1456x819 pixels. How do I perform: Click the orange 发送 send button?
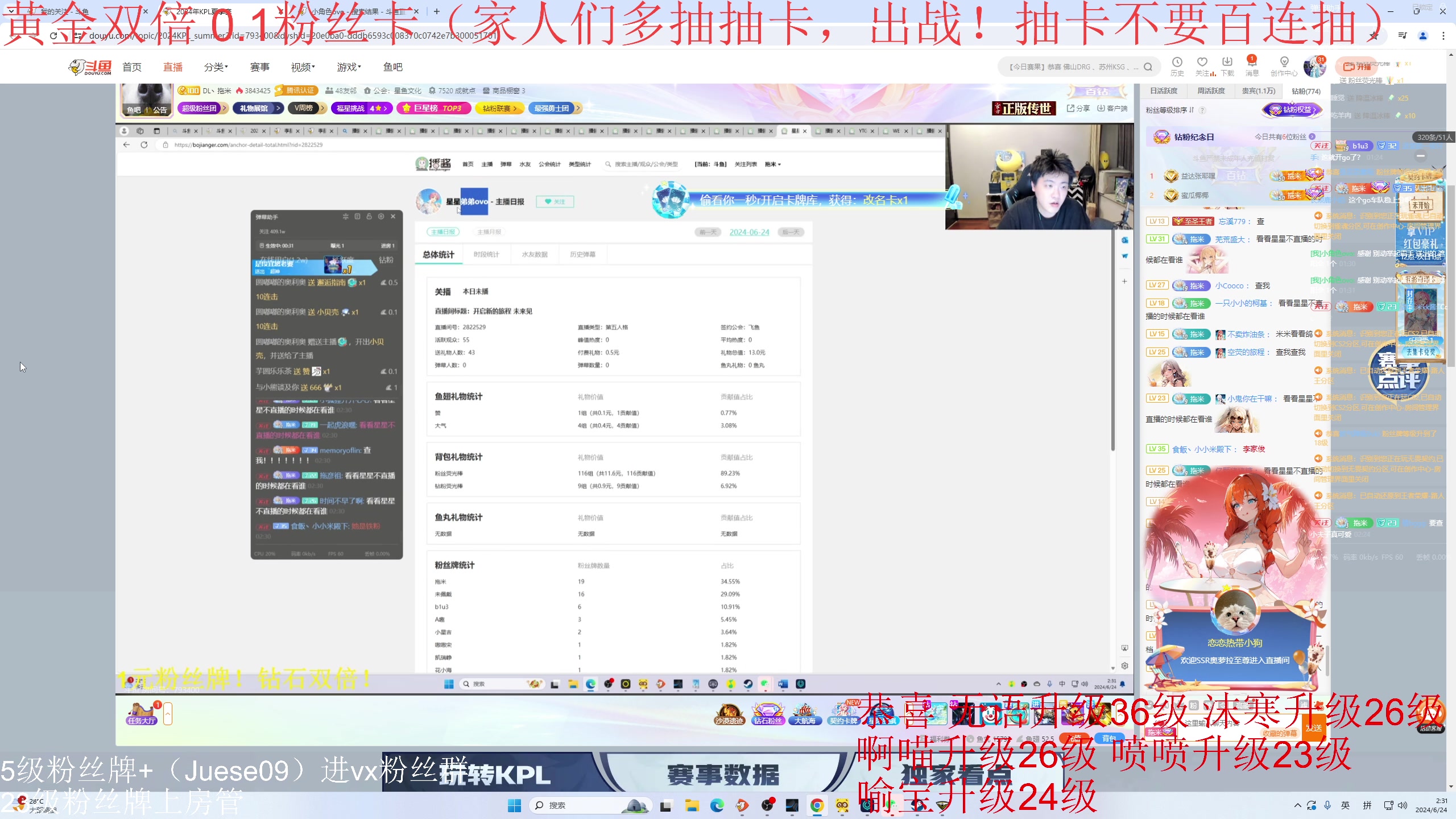pyautogui.click(x=1314, y=728)
